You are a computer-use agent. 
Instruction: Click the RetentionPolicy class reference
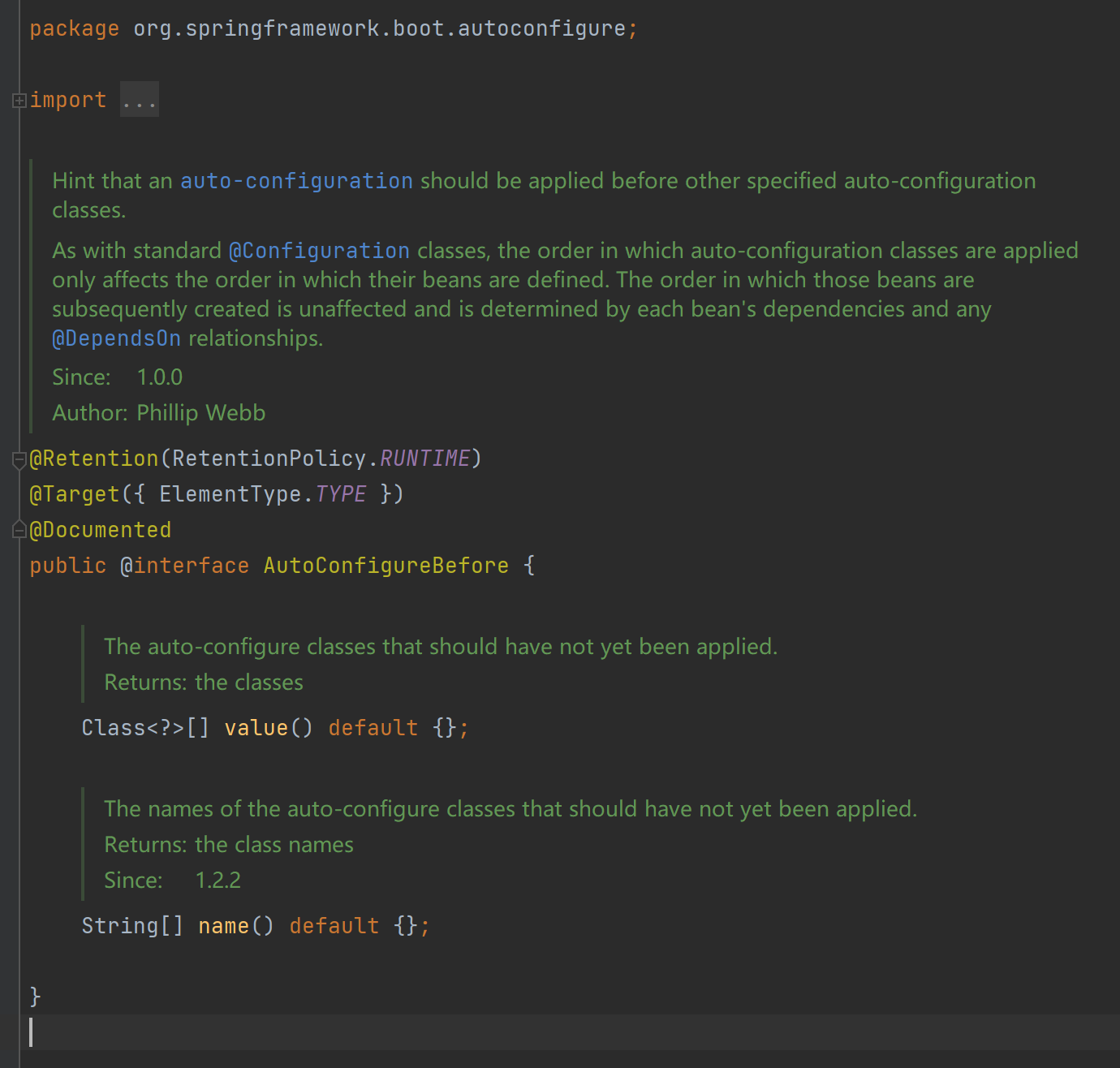click(x=269, y=459)
